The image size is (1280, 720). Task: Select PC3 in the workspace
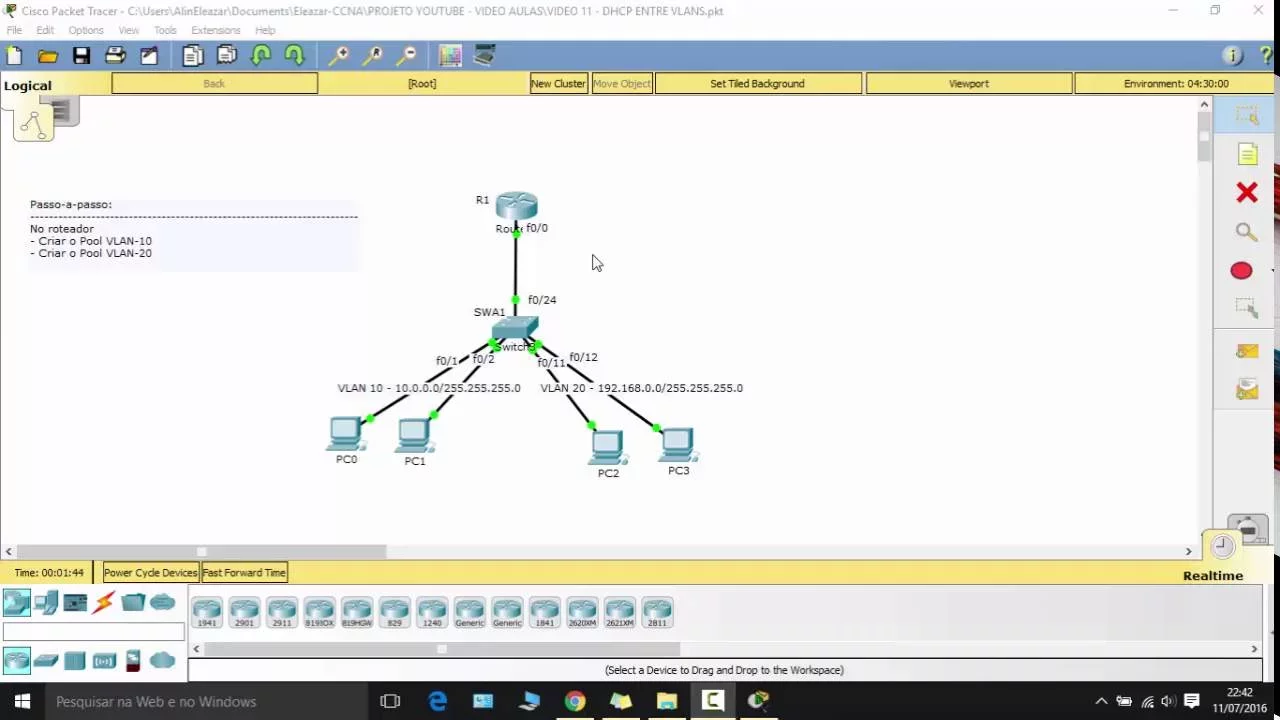pos(677,445)
